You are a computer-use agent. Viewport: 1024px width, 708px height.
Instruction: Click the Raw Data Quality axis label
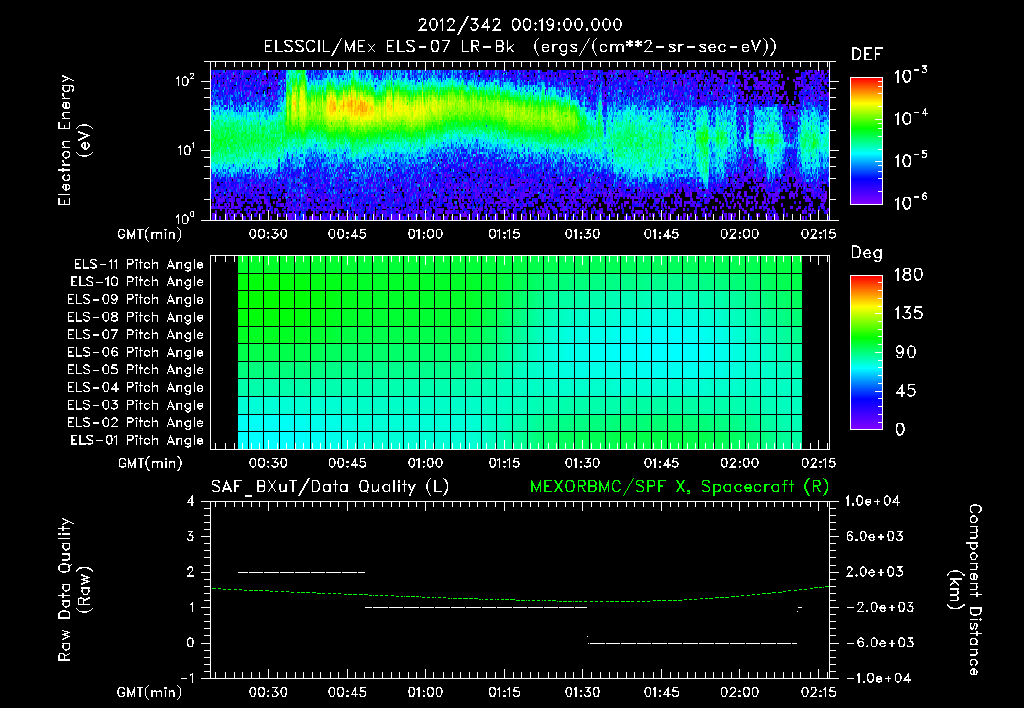coord(74,589)
